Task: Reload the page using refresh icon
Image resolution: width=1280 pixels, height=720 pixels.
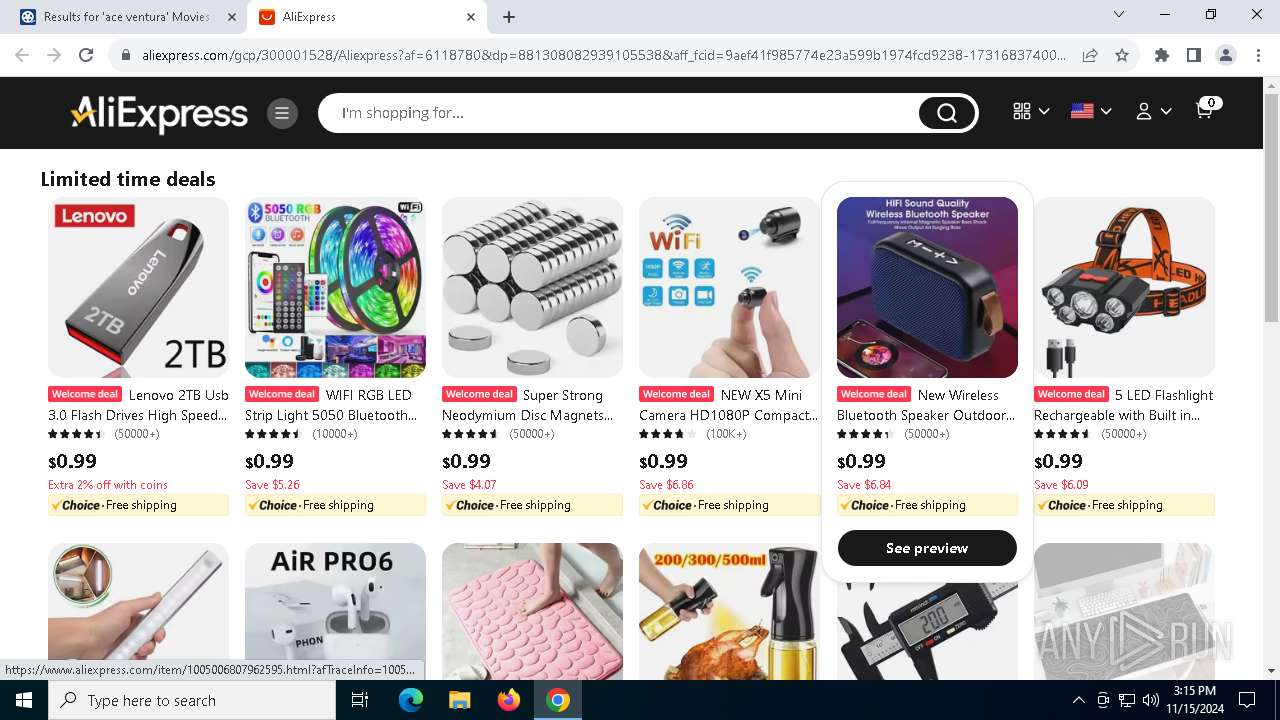Action: [86, 55]
